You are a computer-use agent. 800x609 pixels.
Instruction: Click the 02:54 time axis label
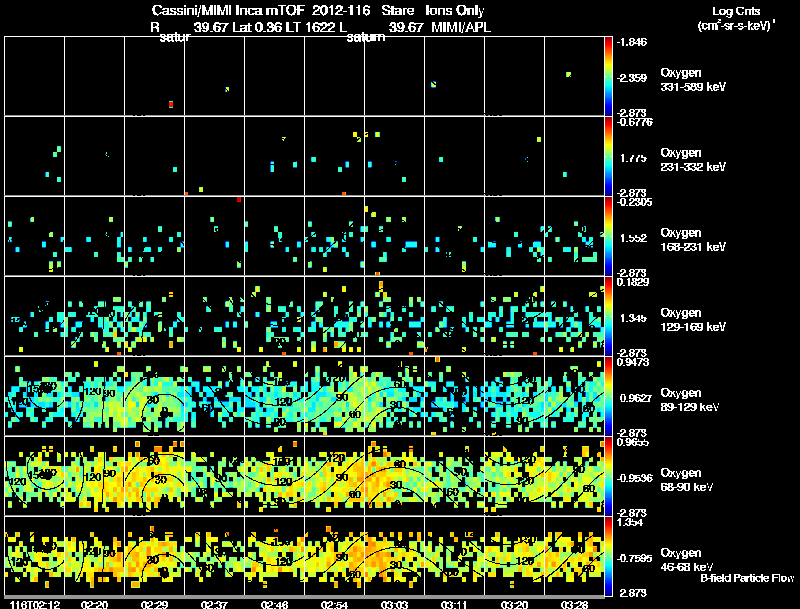pos(334,604)
